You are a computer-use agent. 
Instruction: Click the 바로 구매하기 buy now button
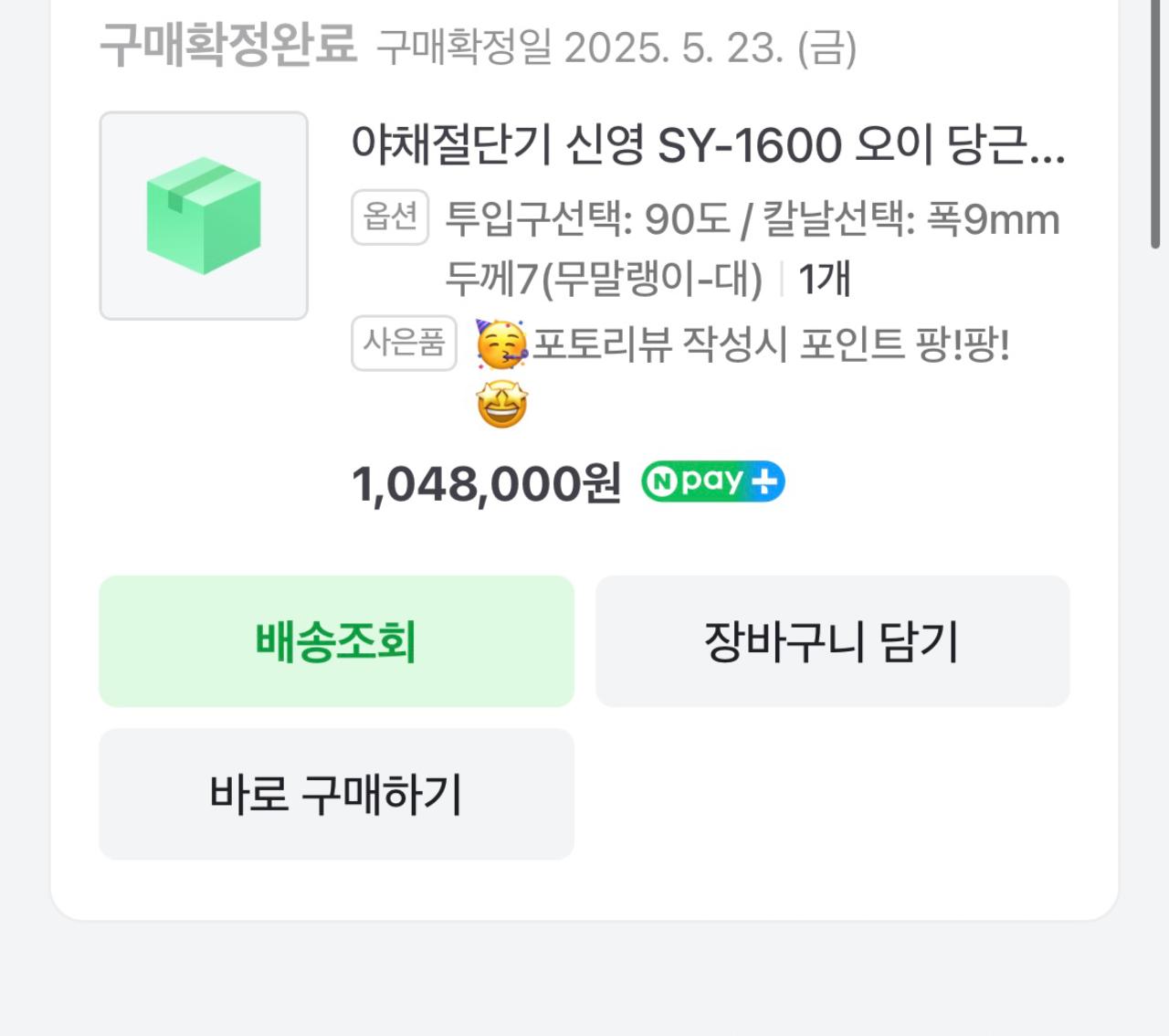[x=336, y=794]
